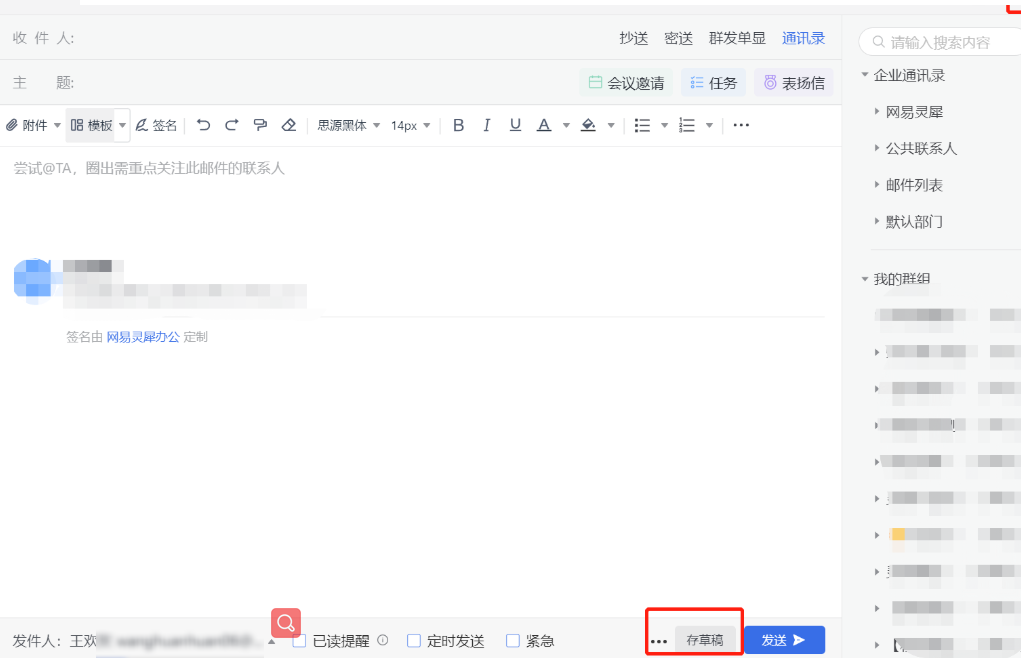Image resolution: width=1021 pixels, height=658 pixels.
Task: Create a 表扬信 praise letter
Action: coord(794,83)
